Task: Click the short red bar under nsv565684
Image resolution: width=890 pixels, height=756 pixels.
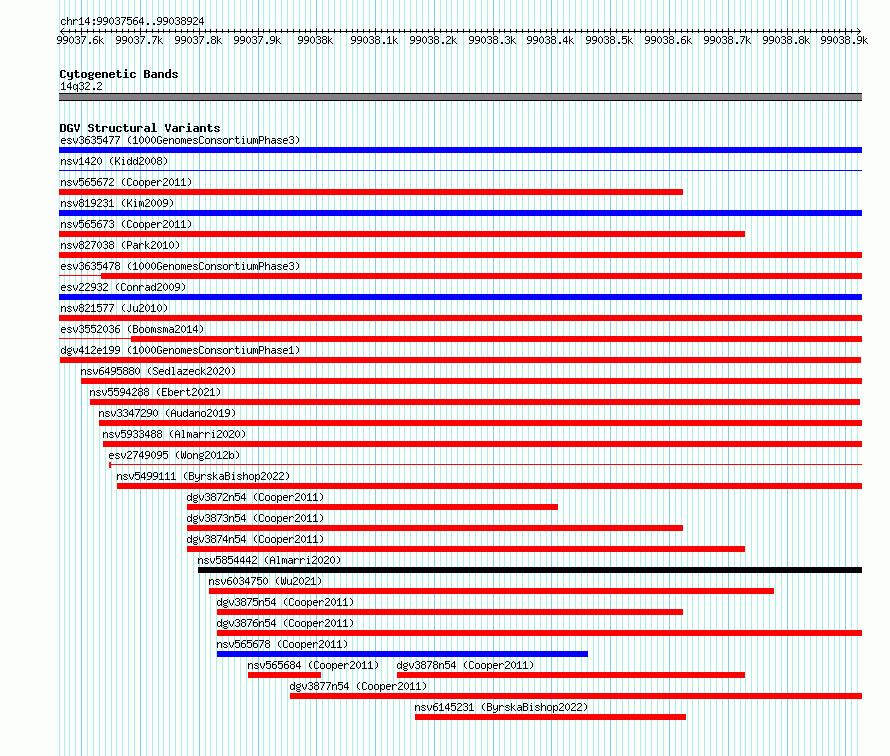Action: coord(284,675)
